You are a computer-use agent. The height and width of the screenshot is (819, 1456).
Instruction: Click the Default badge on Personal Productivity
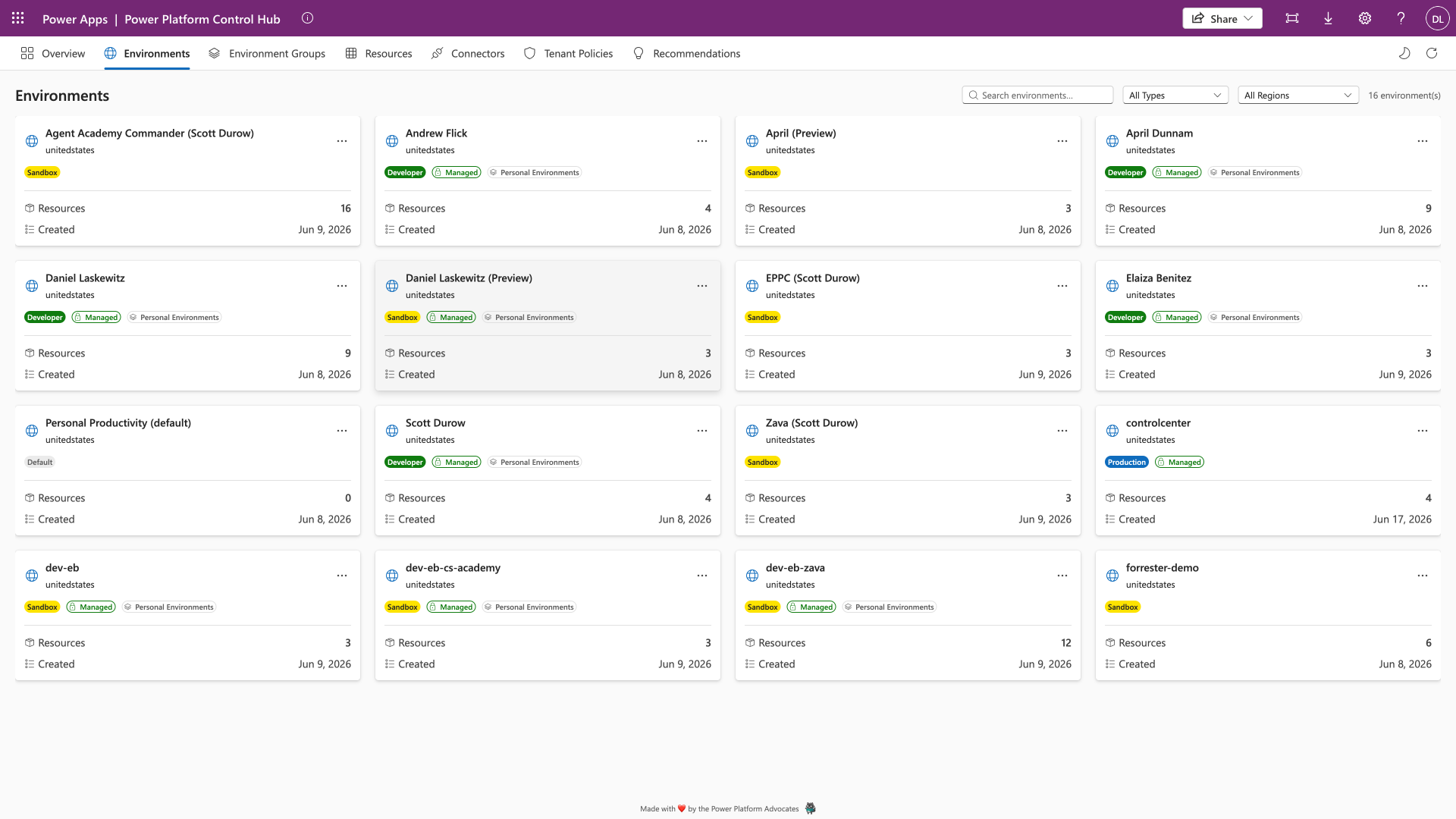point(40,462)
